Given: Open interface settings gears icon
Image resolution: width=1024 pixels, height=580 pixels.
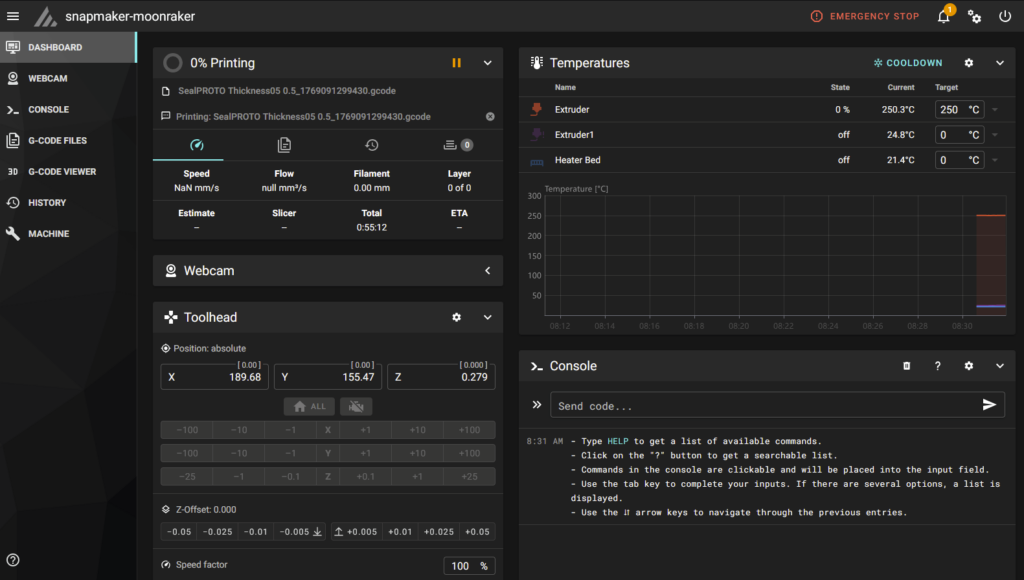Looking at the screenshot, I should (974, 17).
